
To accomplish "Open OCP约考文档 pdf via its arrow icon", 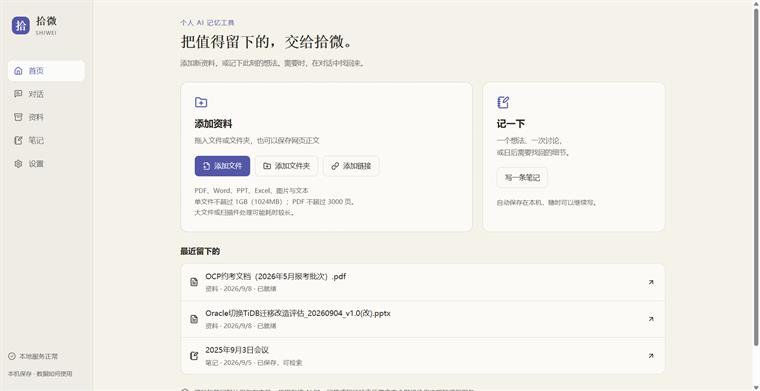I will (651, 282).
